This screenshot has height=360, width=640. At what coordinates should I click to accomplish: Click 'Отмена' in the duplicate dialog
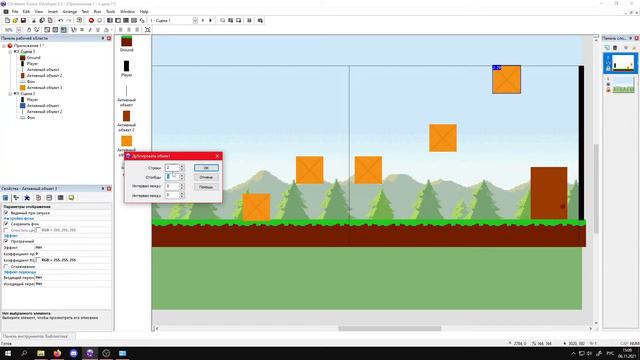206,177
